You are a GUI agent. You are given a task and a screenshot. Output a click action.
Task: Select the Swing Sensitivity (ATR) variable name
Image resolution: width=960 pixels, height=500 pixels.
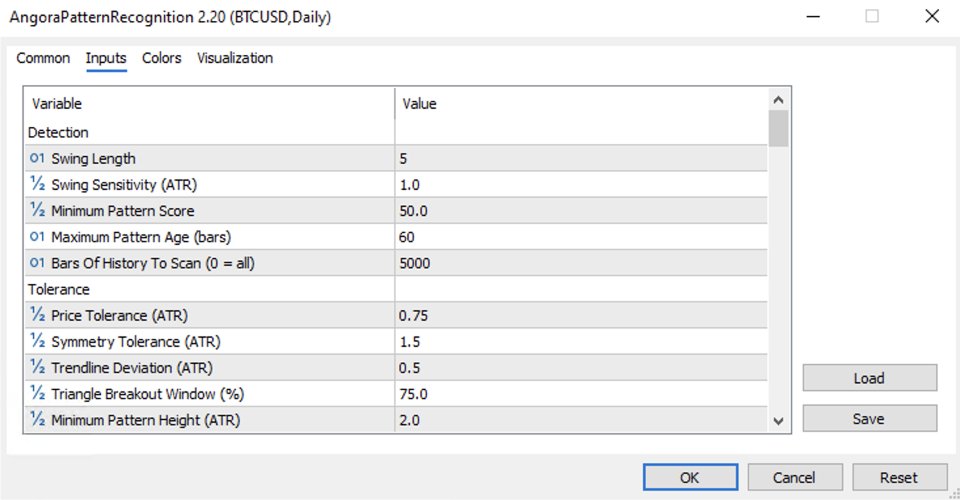pyautogui.click(x=124, y=185)
